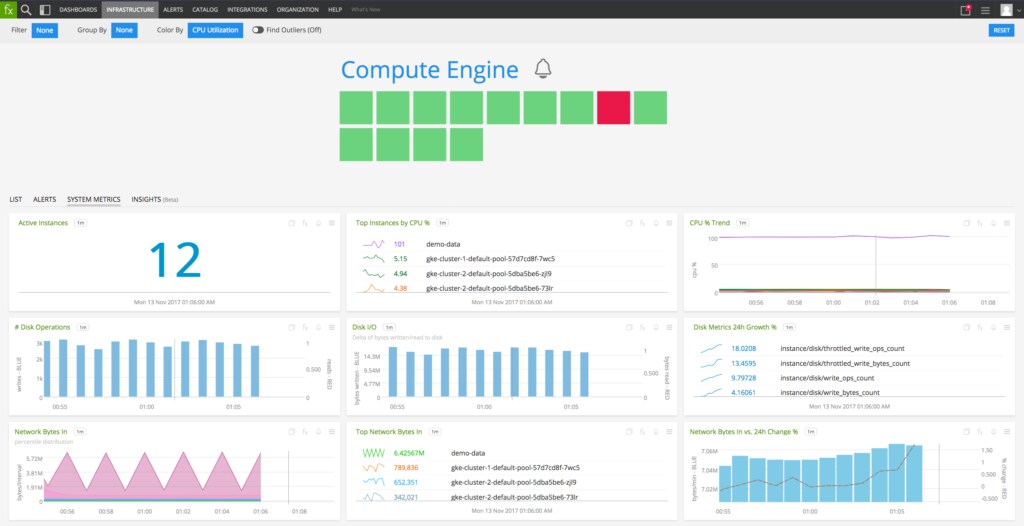This screenshot has height=526, width=1024.
Task: Switch to the INSIGHTS (Beta) tab
Action: [155, 199]
